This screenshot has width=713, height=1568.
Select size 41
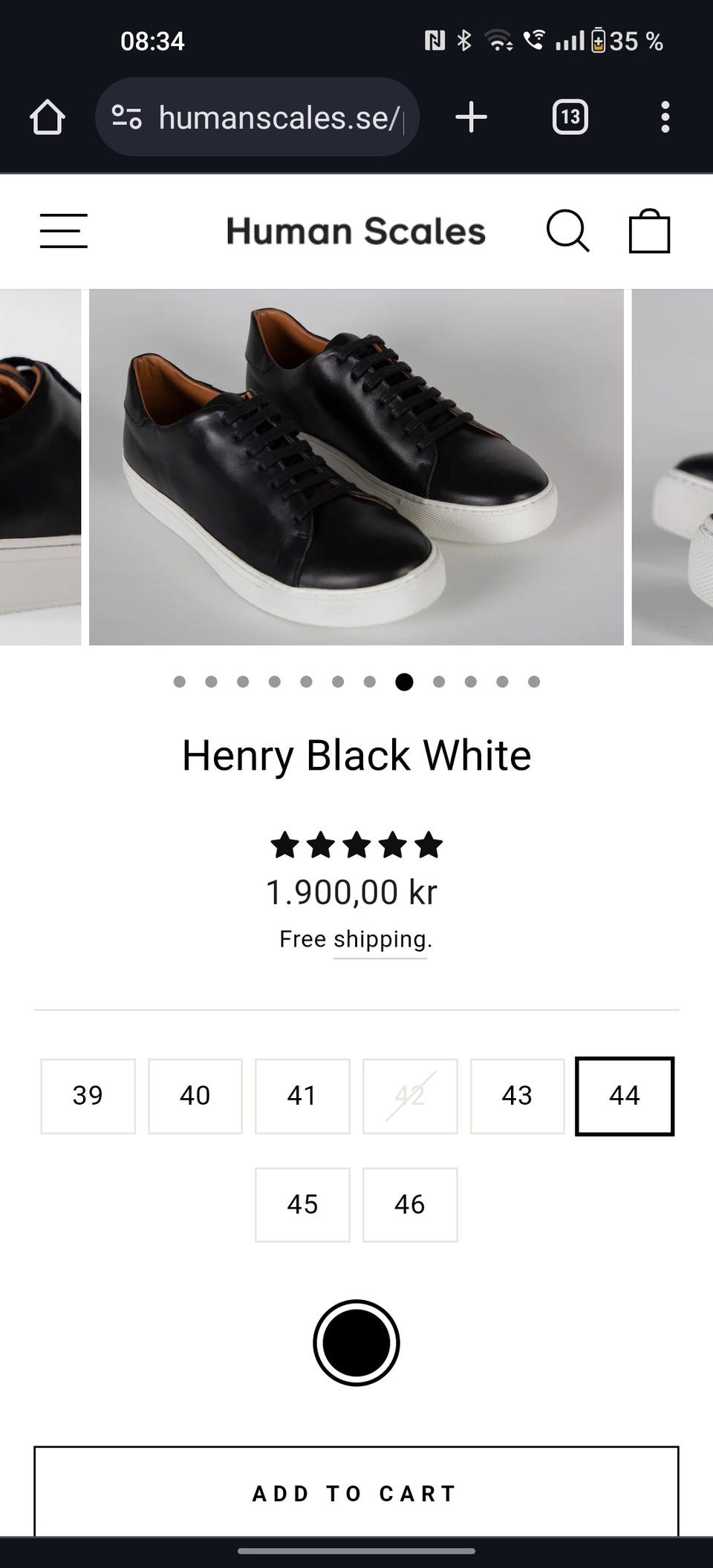[x=302, y=1096]
